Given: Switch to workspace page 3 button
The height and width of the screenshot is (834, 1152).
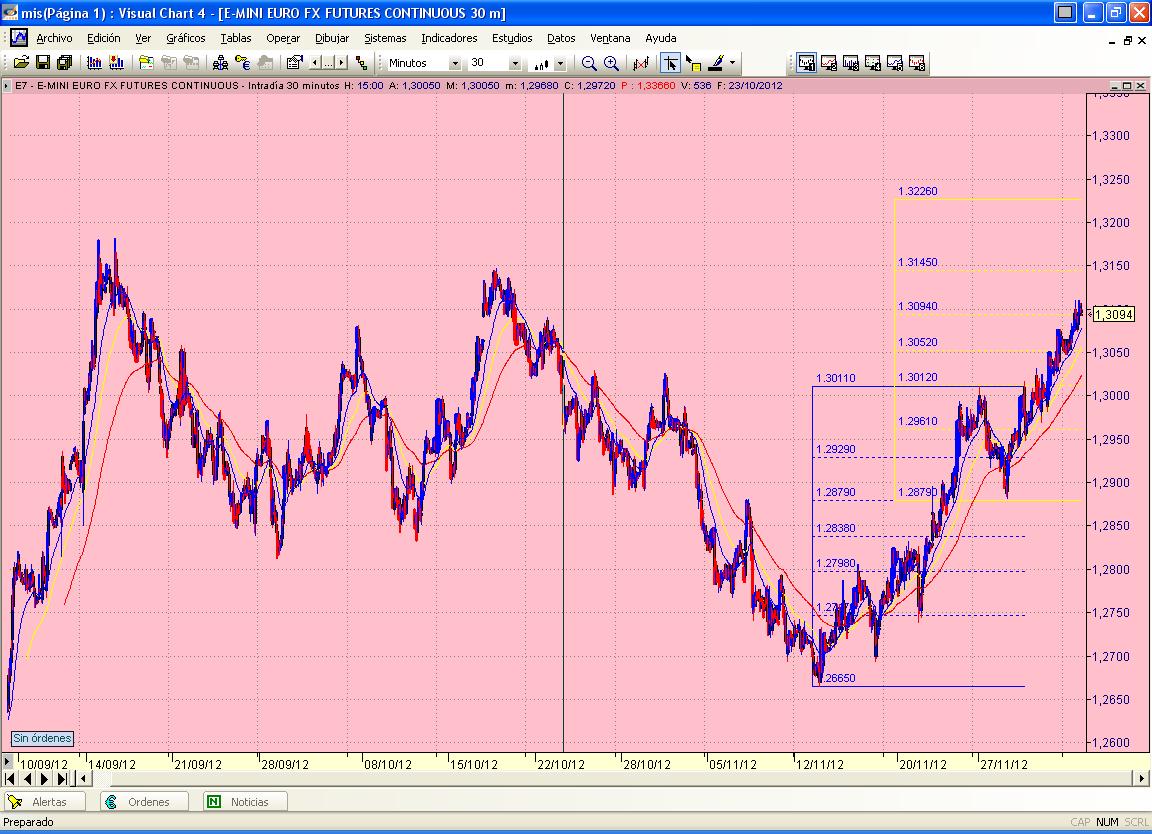Looking at the screenshot, I should (x=851, y=63).
